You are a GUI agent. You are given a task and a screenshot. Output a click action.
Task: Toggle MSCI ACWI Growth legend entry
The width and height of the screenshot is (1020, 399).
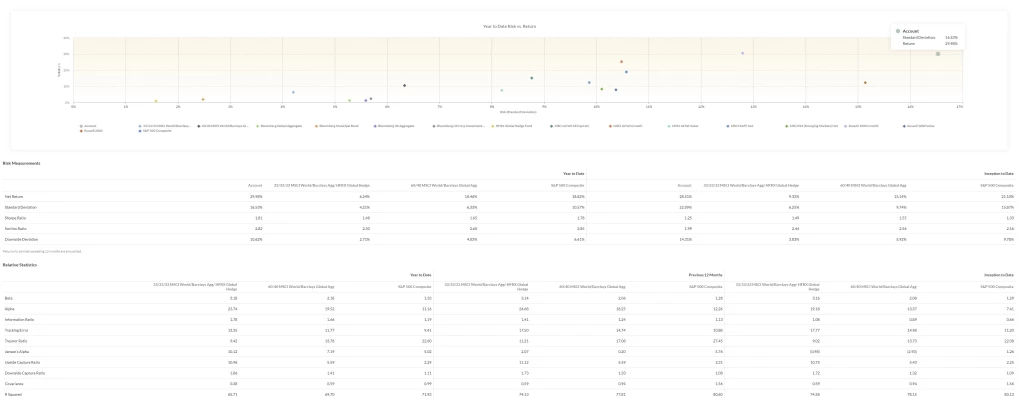626,126
